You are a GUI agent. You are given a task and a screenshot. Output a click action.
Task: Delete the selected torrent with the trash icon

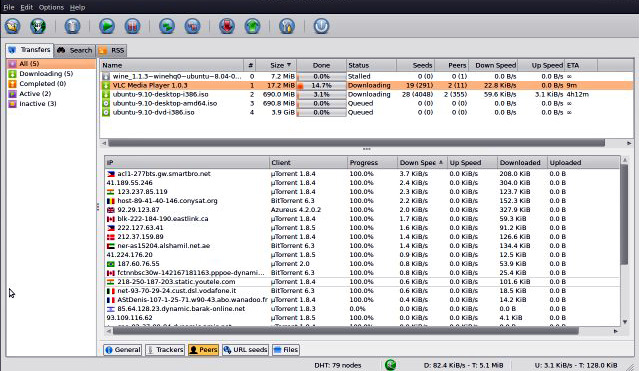click(x=72, y=26)
